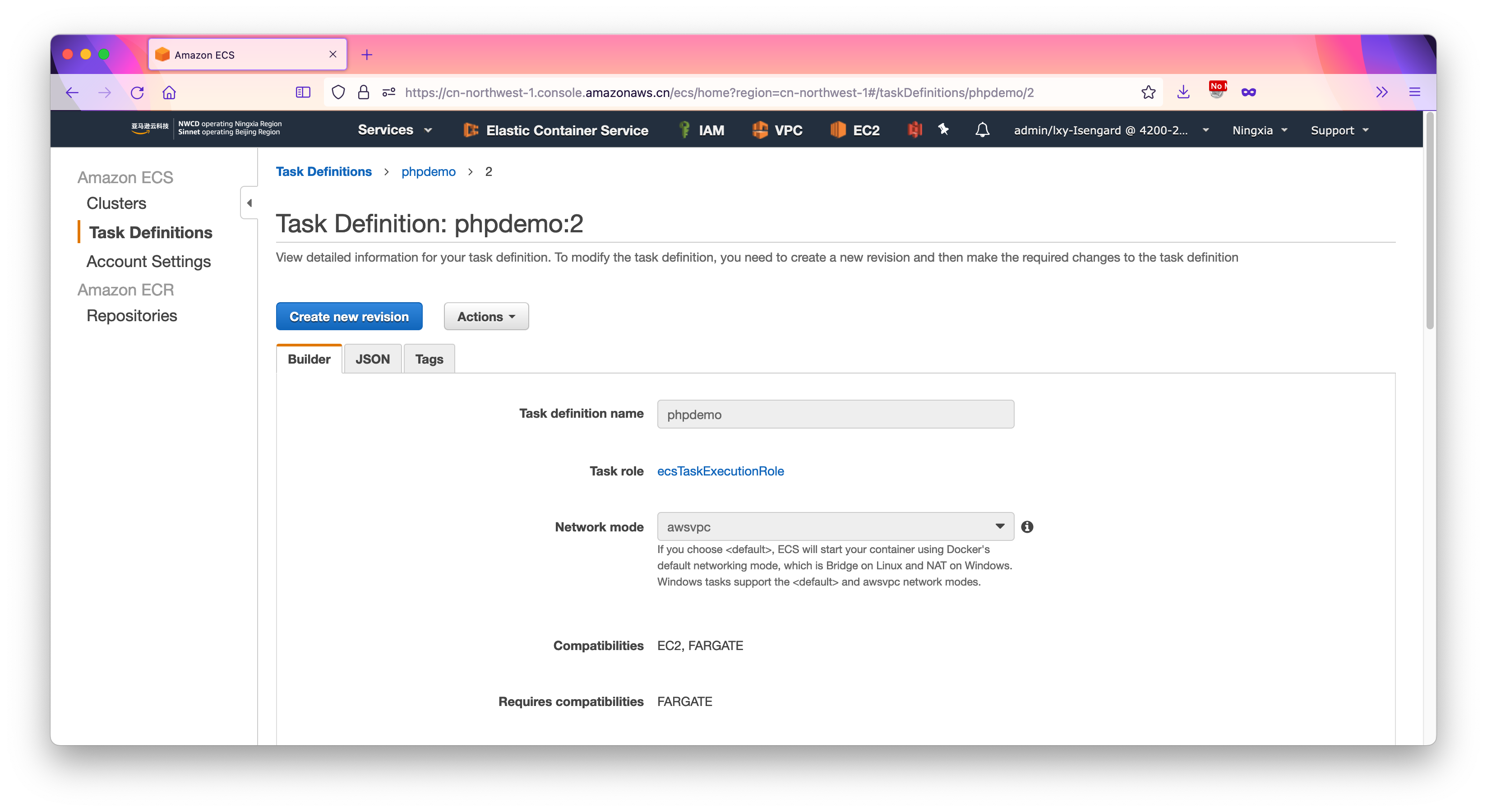Show more toolbar items via double chevron

click(x=1381, y=92)
